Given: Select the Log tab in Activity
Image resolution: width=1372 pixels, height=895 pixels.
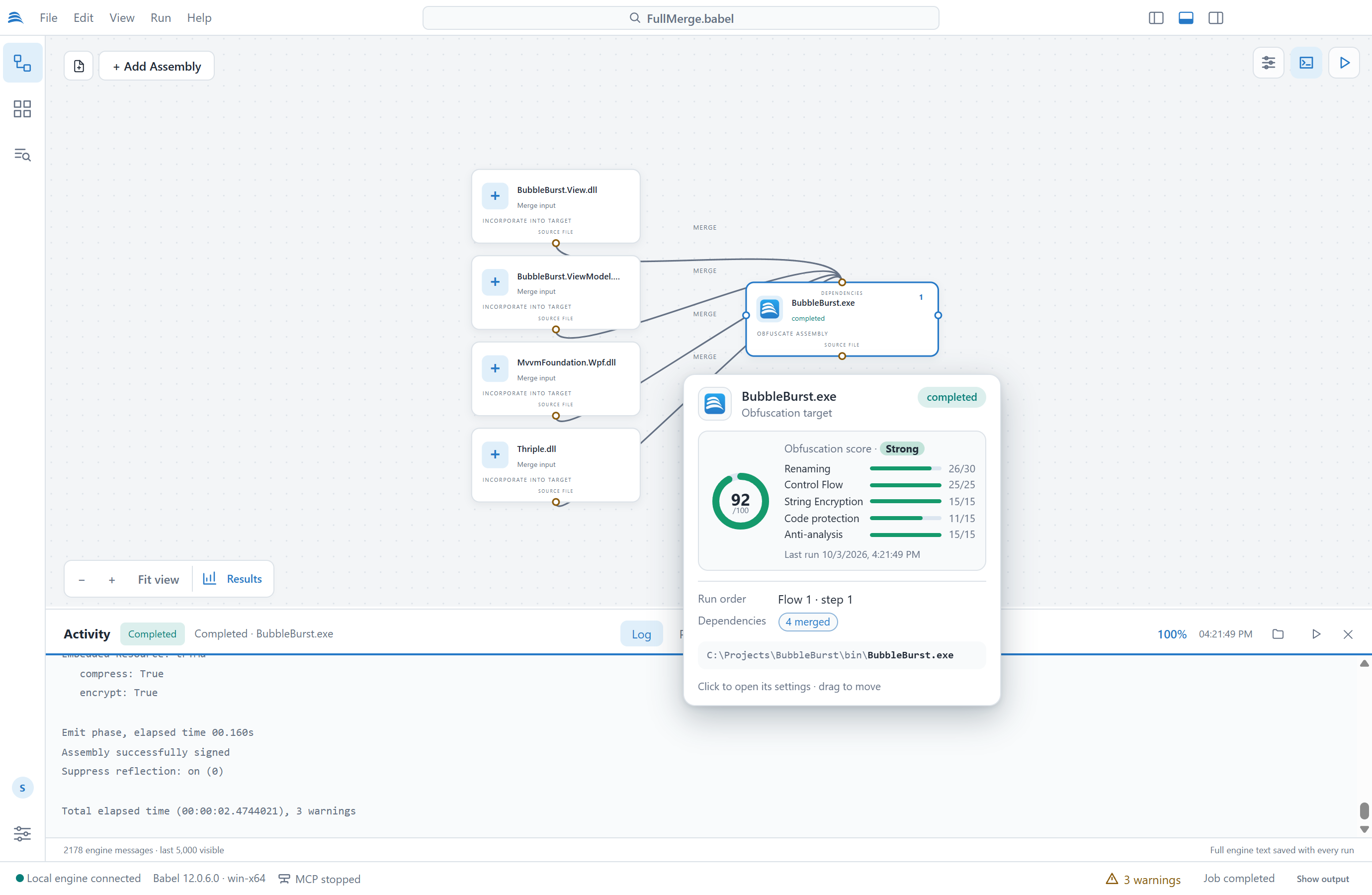Looking at the screenshot, I should pos(641,634).
